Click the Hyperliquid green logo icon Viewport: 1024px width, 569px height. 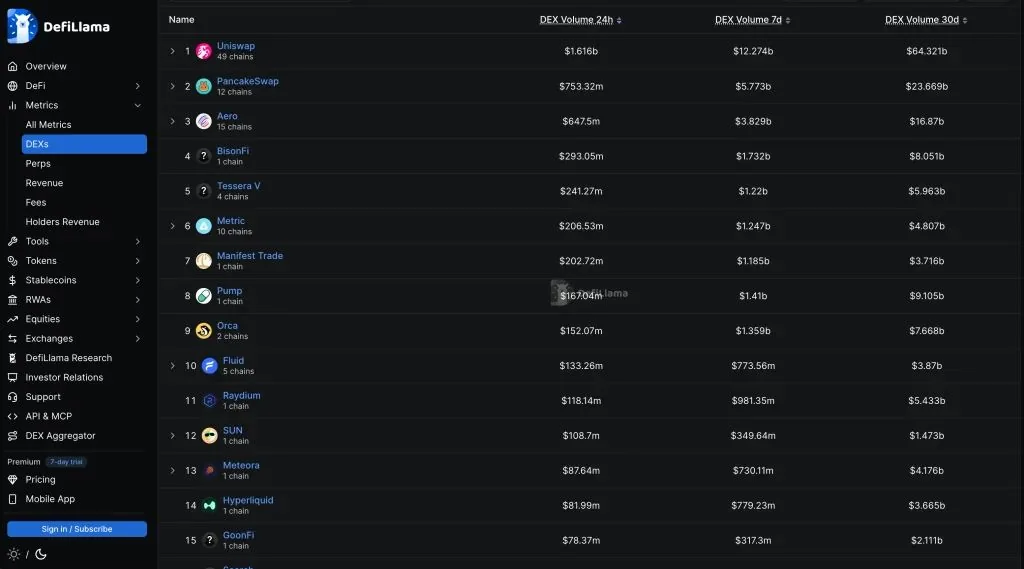click(x=210, y=505)
